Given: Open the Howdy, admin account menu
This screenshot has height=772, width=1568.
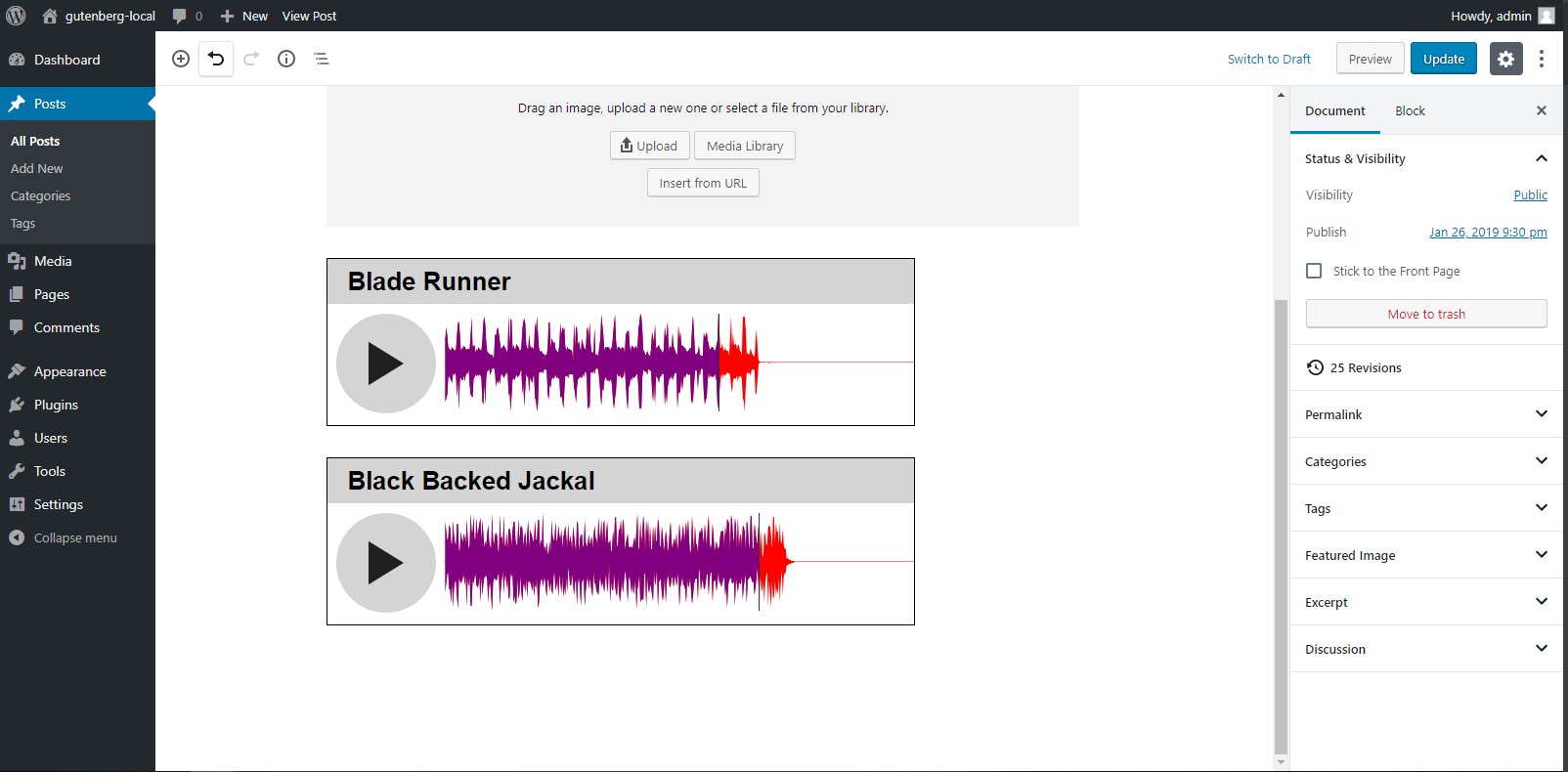Looking at the screenshot, I should 1503,16.
